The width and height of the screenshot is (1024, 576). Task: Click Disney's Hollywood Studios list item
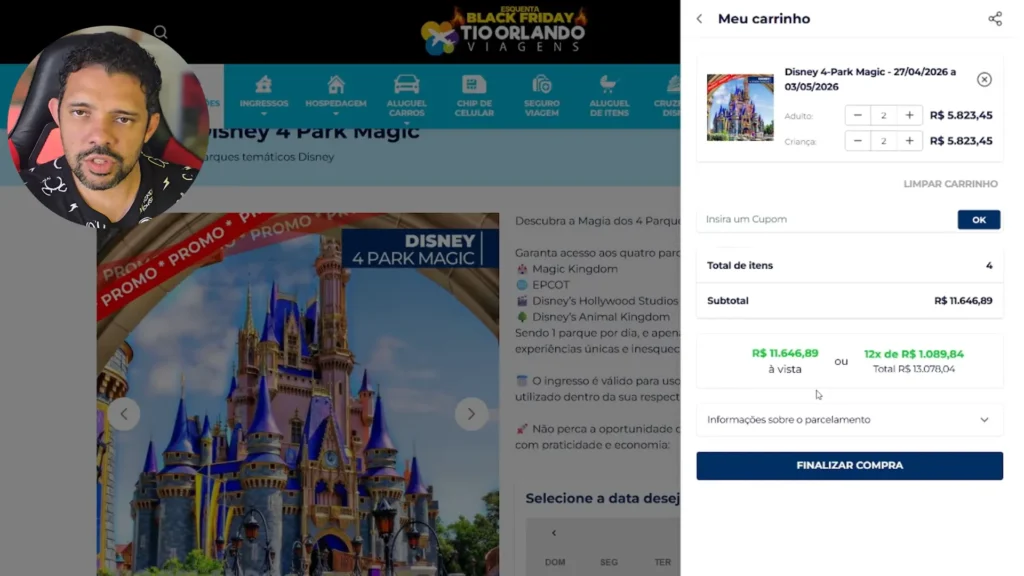point(597,301)
